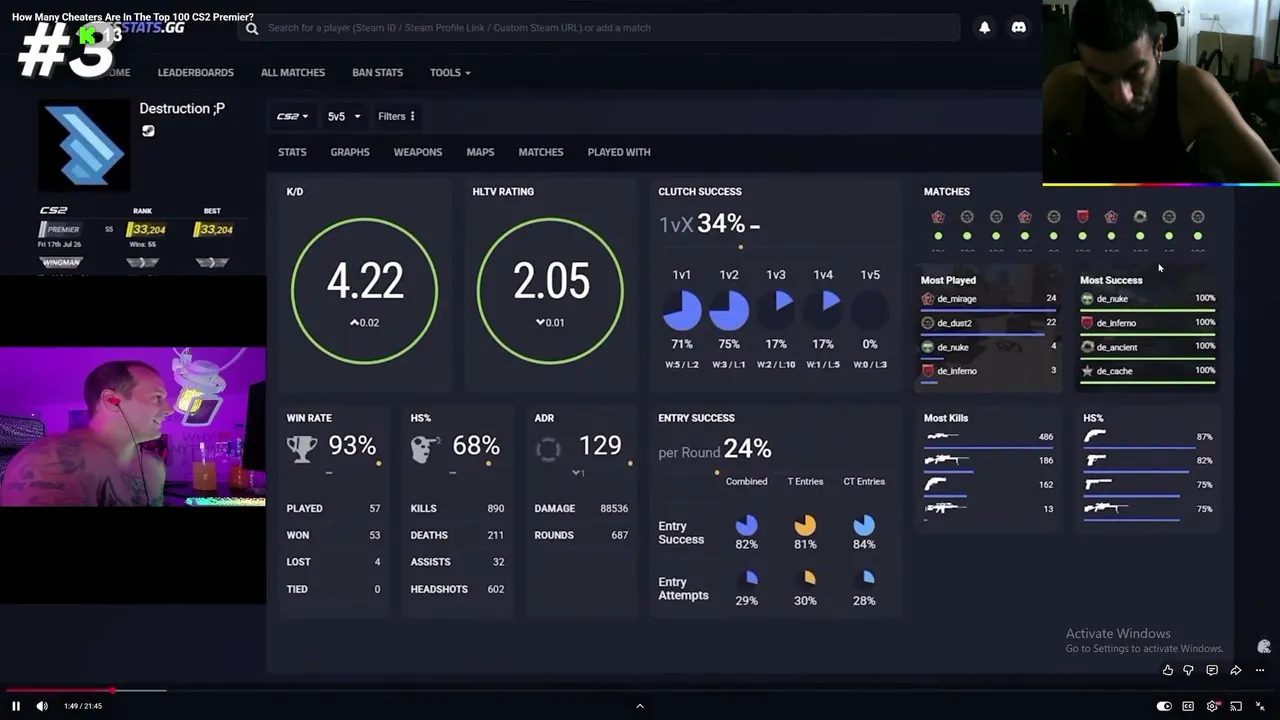
Task: Toggle closed captions
Action: click(x=1188, y=706)
